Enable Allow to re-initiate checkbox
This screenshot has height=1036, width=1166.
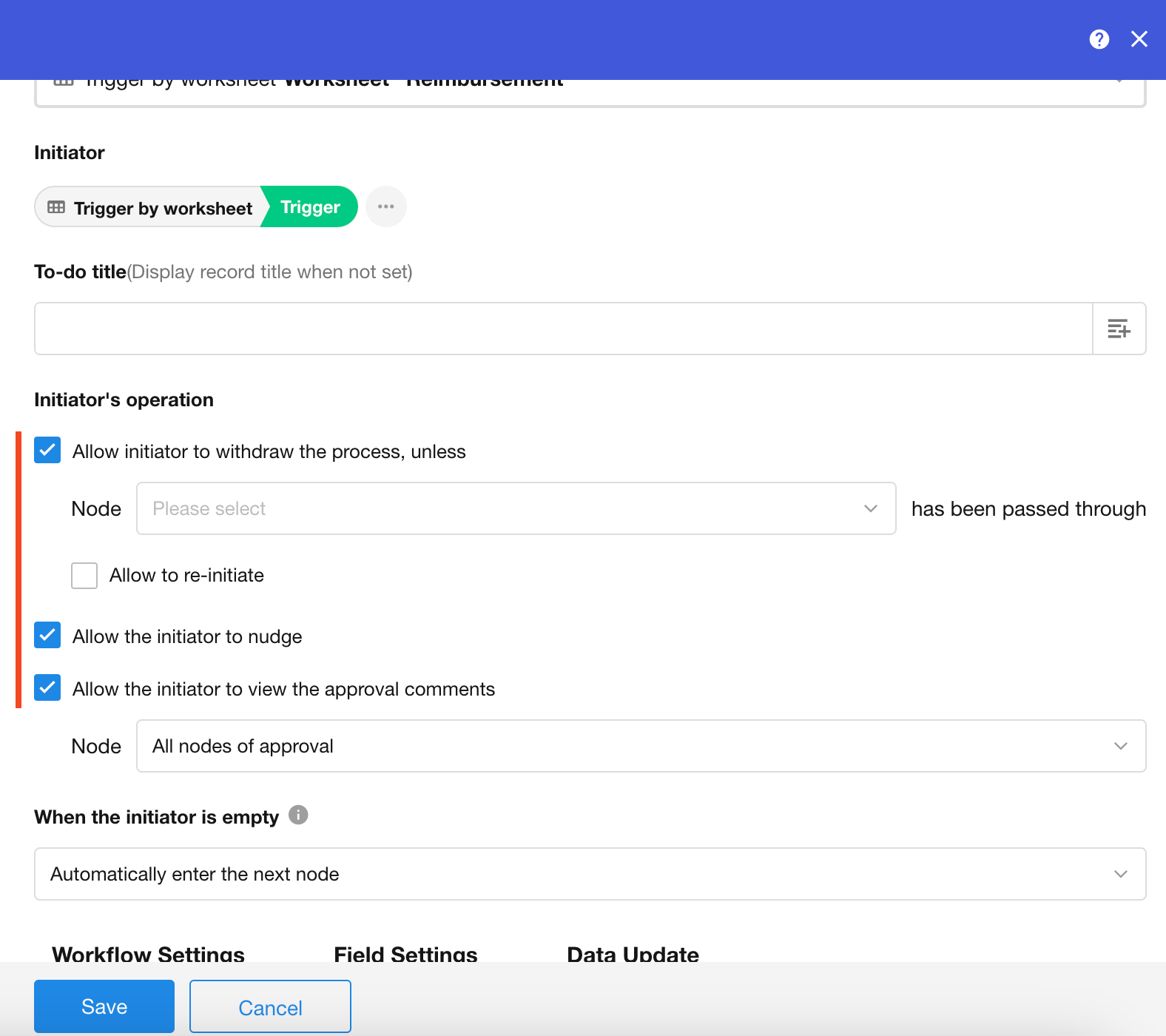tap(84, 575)
